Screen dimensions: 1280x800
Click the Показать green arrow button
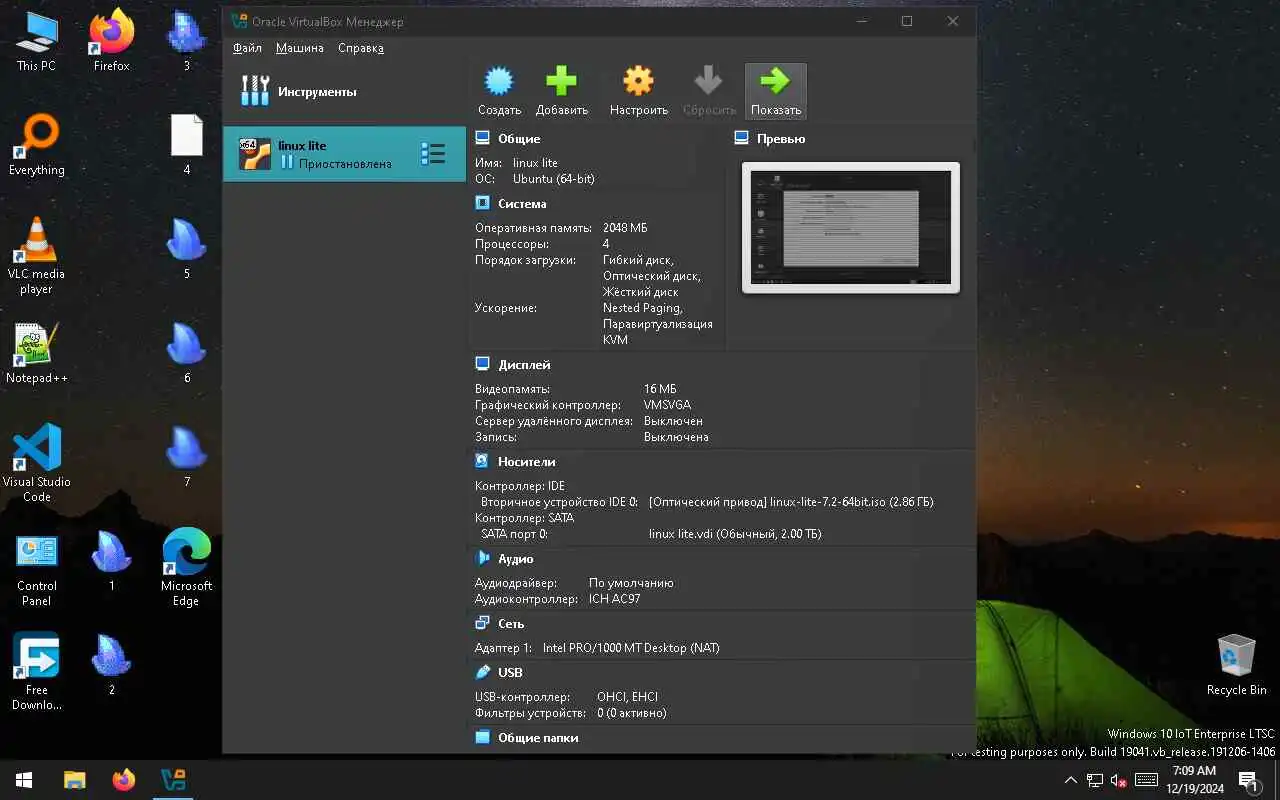pyautogui.click(x=775, y=91)
